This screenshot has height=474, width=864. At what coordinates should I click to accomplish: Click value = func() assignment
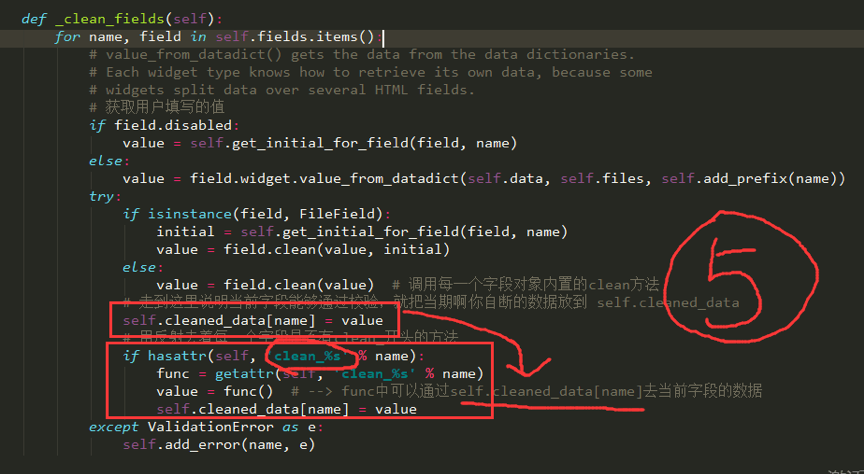coord(214,392)
